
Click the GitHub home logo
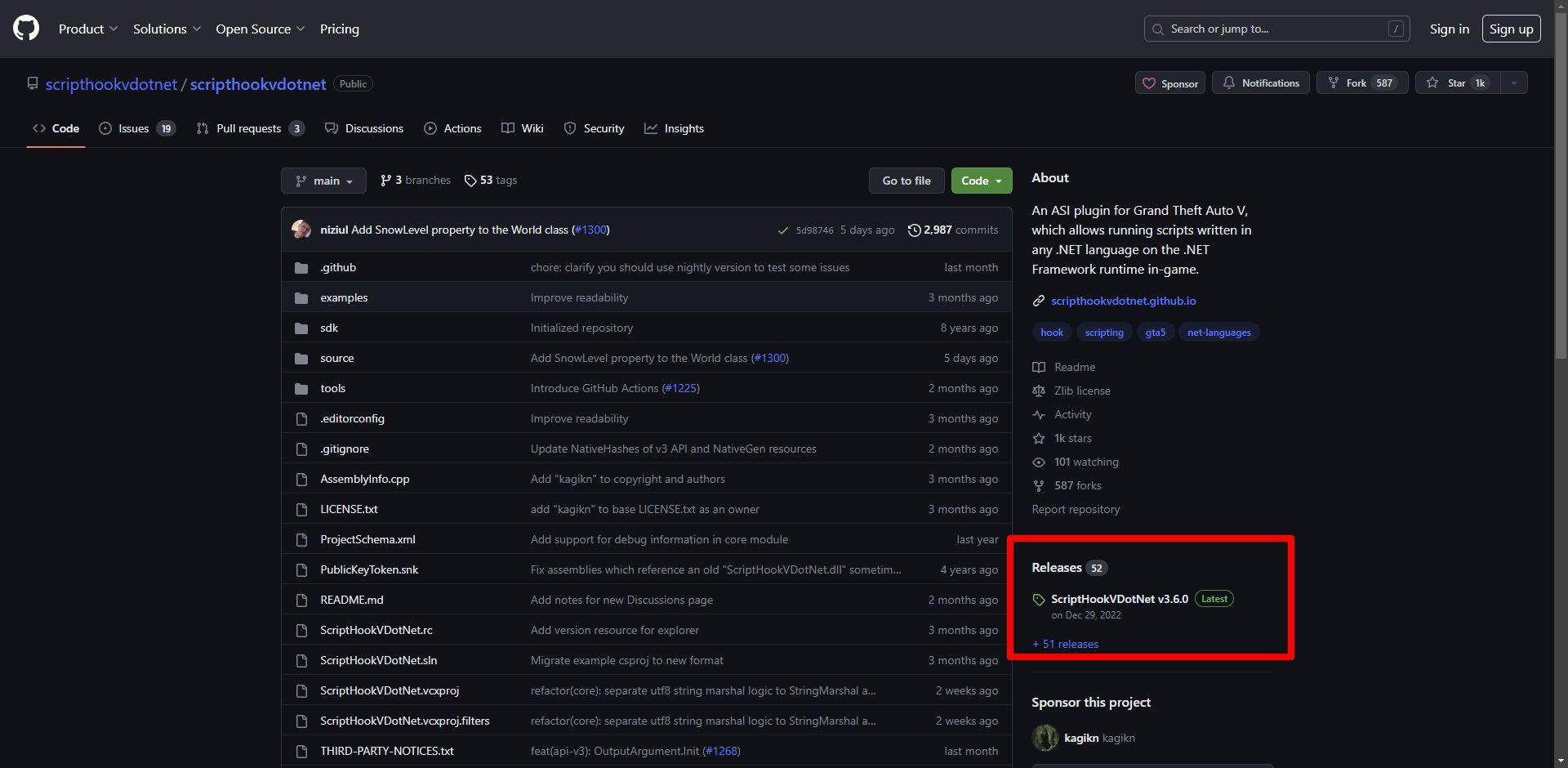coord(25,27)
